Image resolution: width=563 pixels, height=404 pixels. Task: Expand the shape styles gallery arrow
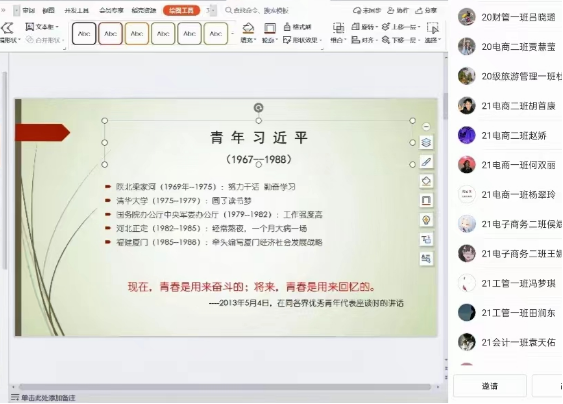[x=233, y=34]
